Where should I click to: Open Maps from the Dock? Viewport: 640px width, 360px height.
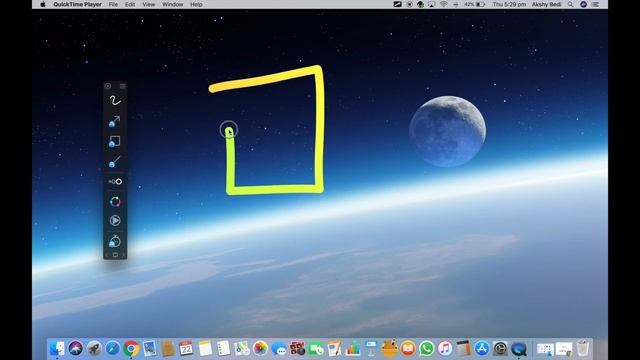tap(242, 349)
